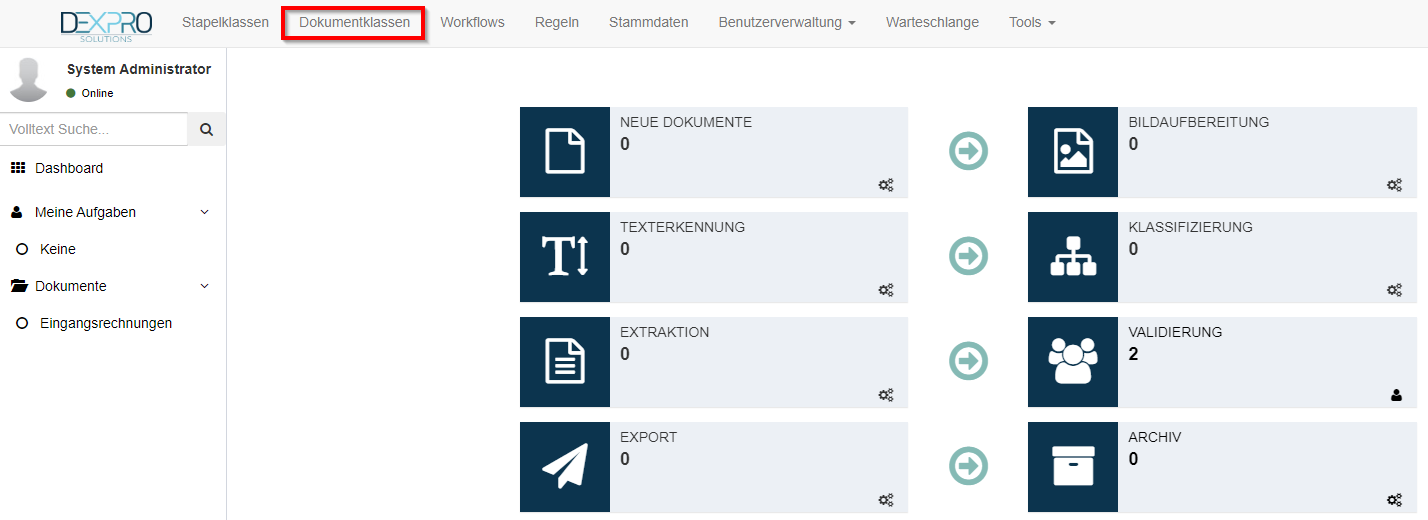Expand the Tools dropdown menu

click(x=1031, y=22)
